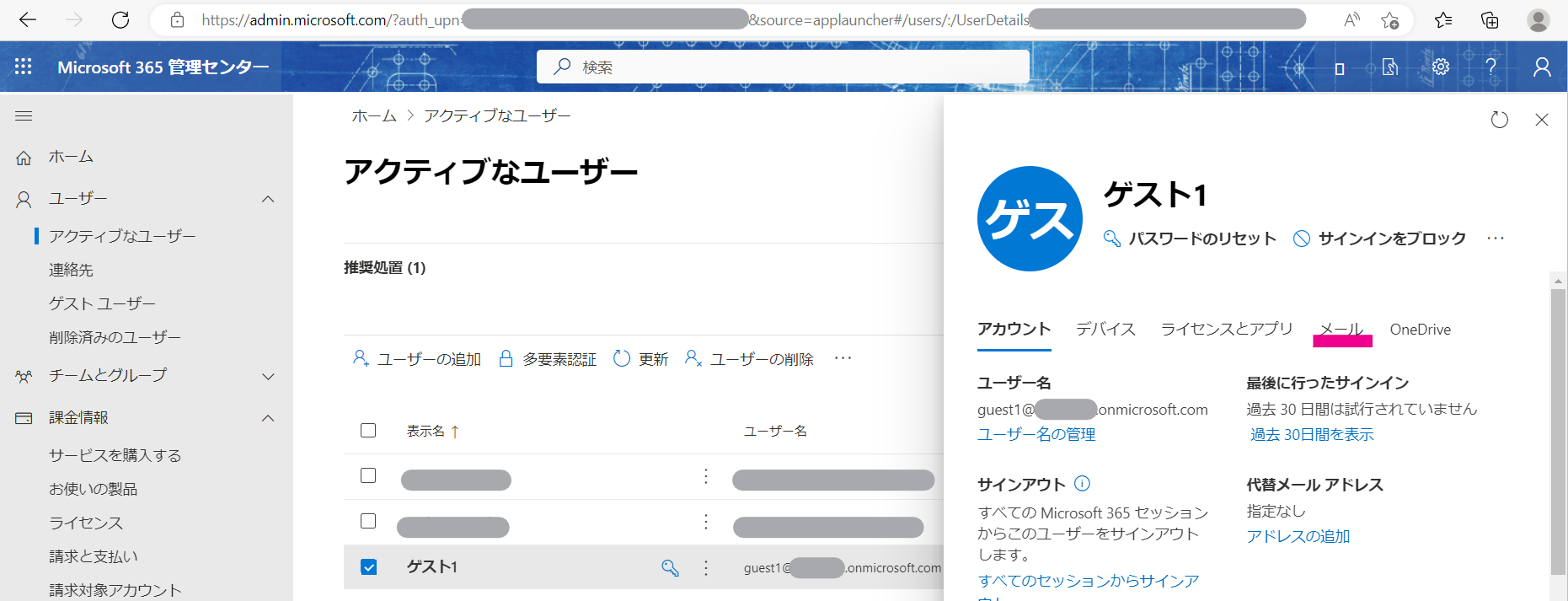The height and width of the screenshot is (601, 1568).
Task: Open ゲスト ユーザー in the sidebar
Action: point(102,303)
